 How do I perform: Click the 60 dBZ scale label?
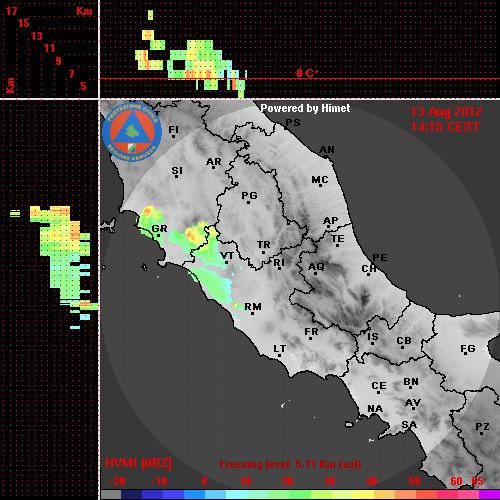point(456,481)
